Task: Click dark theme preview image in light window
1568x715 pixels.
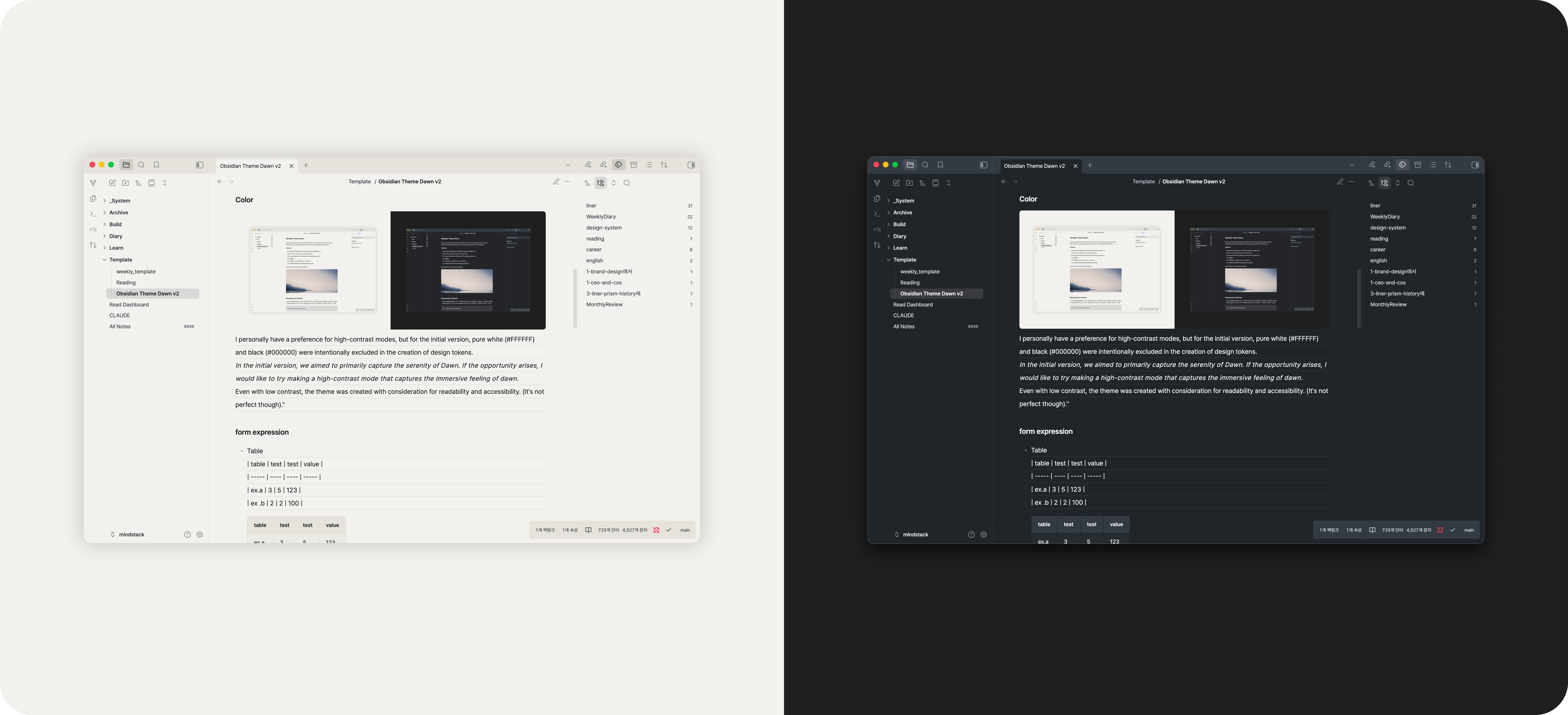Action: [x=468, y=270]
